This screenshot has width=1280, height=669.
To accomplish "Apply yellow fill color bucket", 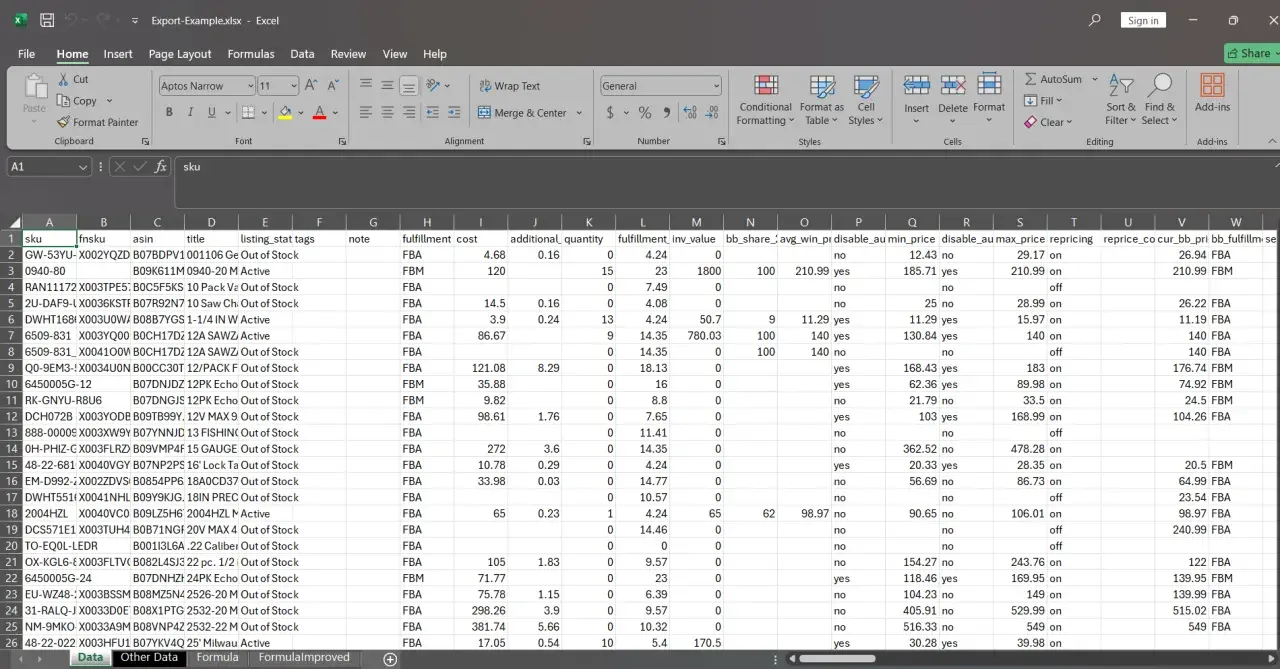I will click(x=285, y=113).
